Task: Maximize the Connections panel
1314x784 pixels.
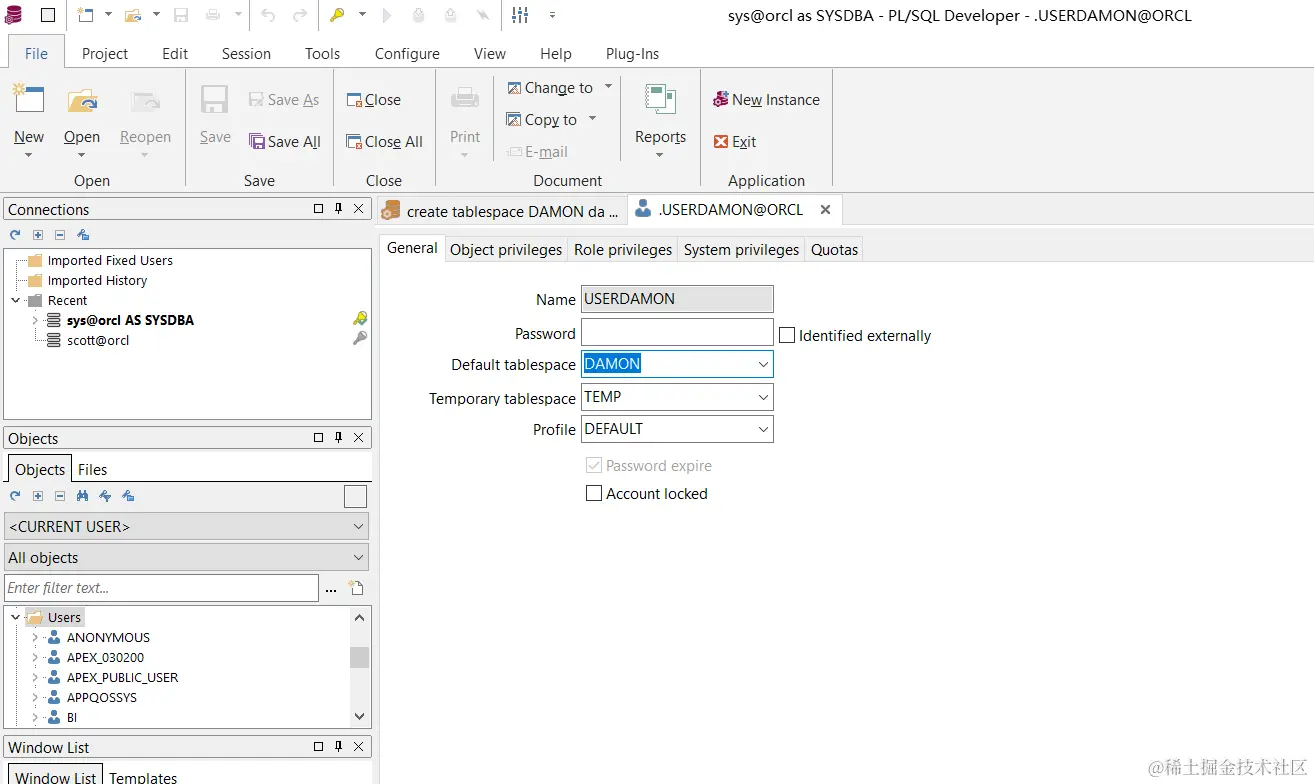Action: click(318, 209)
